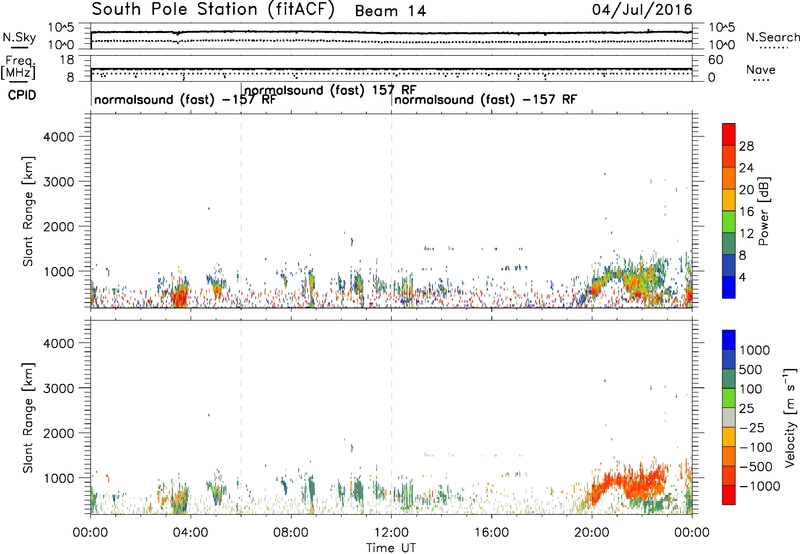Click the strong red power echo near 03:30
800x554 pixels.
pos(180,296)
